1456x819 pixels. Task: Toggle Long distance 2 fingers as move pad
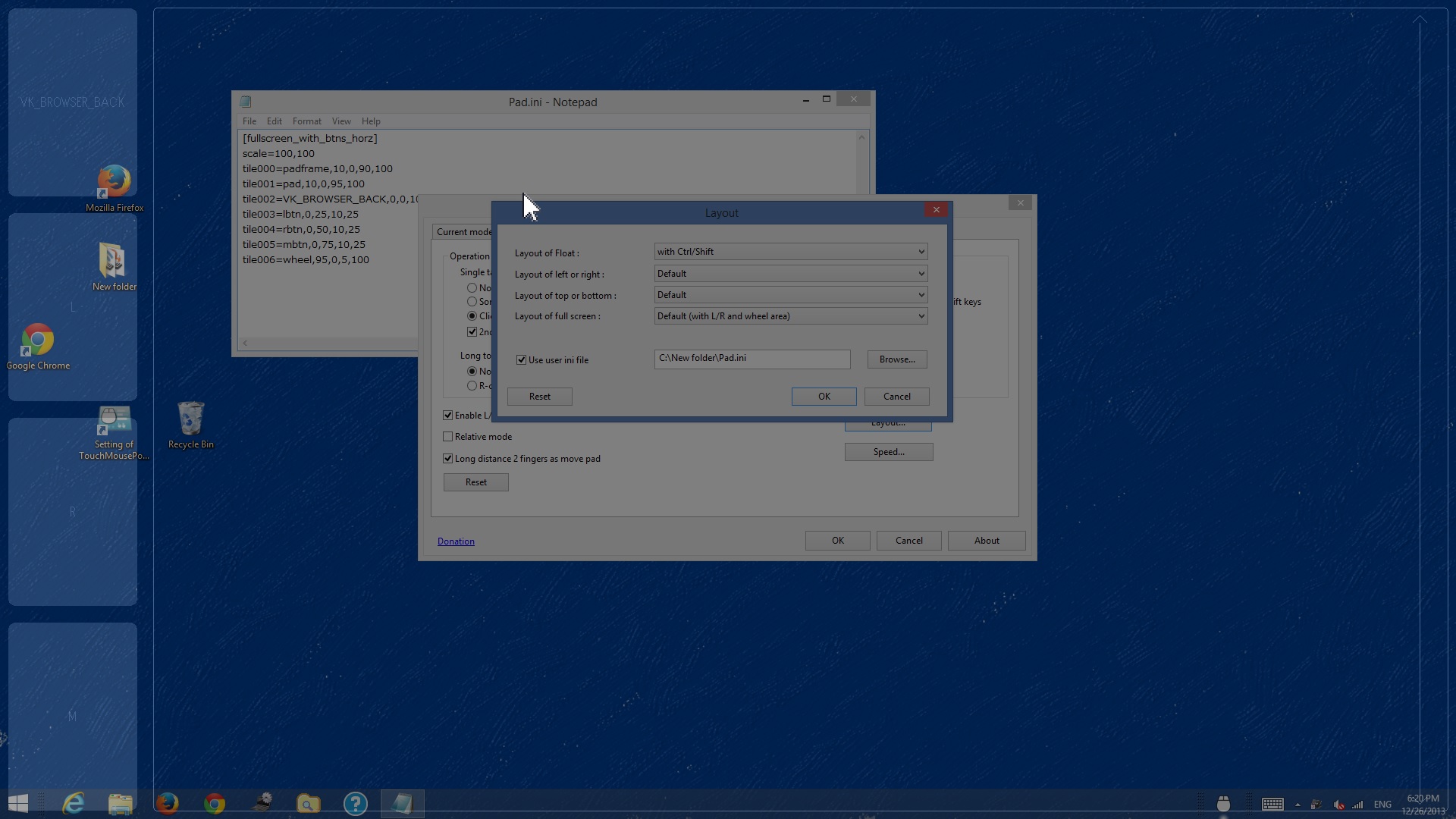[448, 459]
